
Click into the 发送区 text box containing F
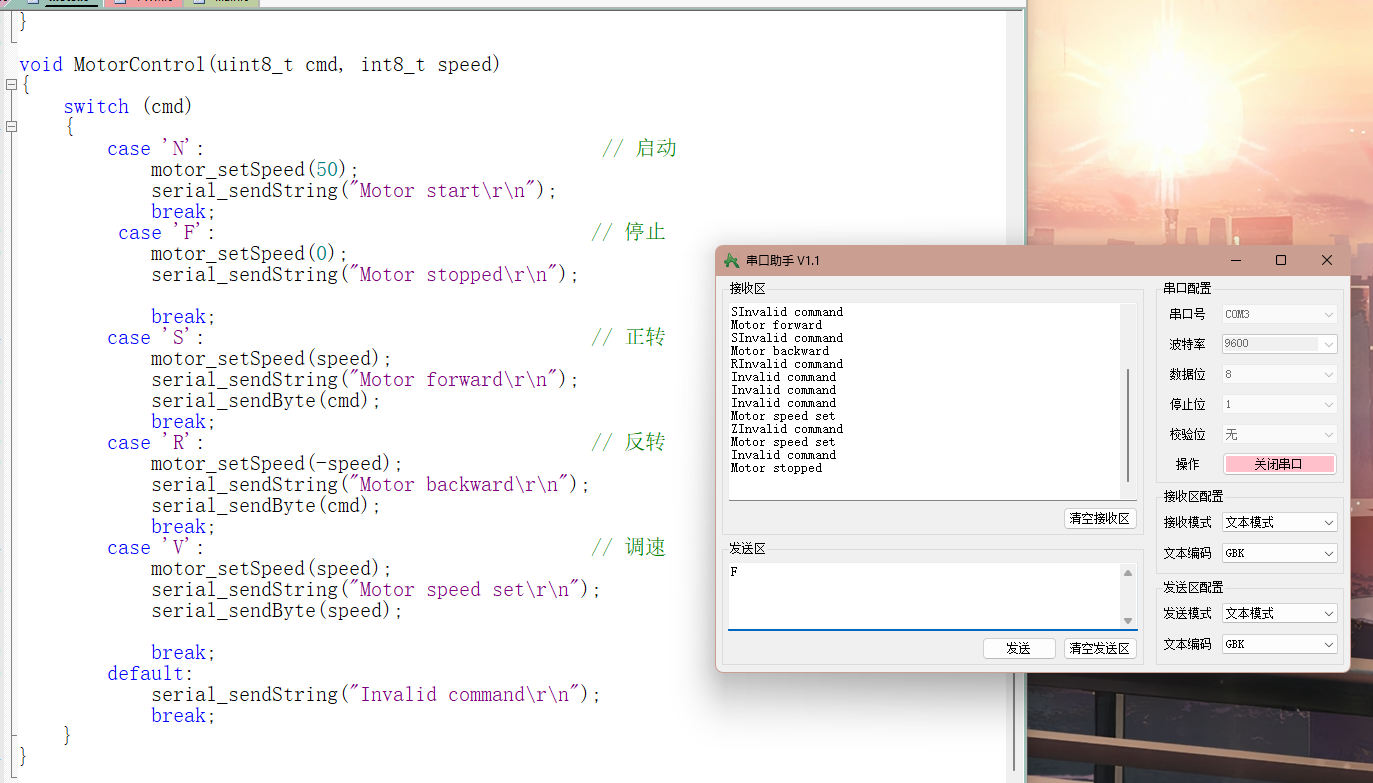click(924, 596)
